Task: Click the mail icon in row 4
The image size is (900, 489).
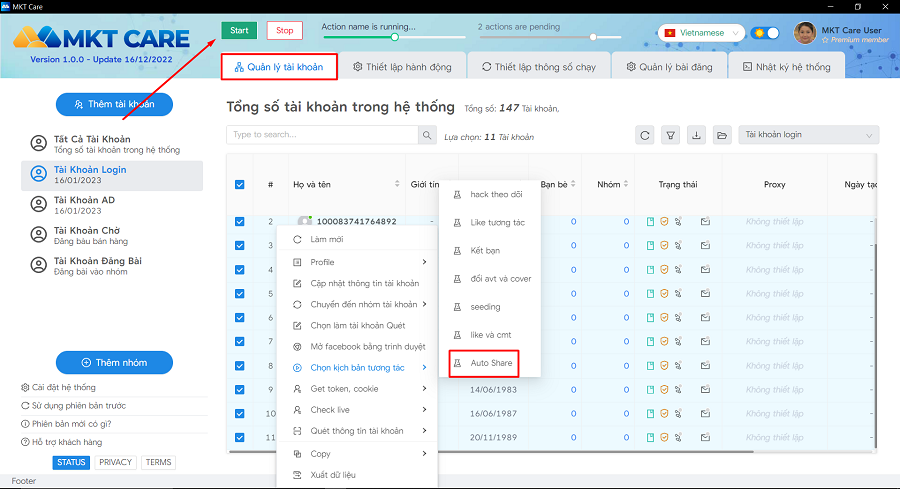Action: point(705,269)
